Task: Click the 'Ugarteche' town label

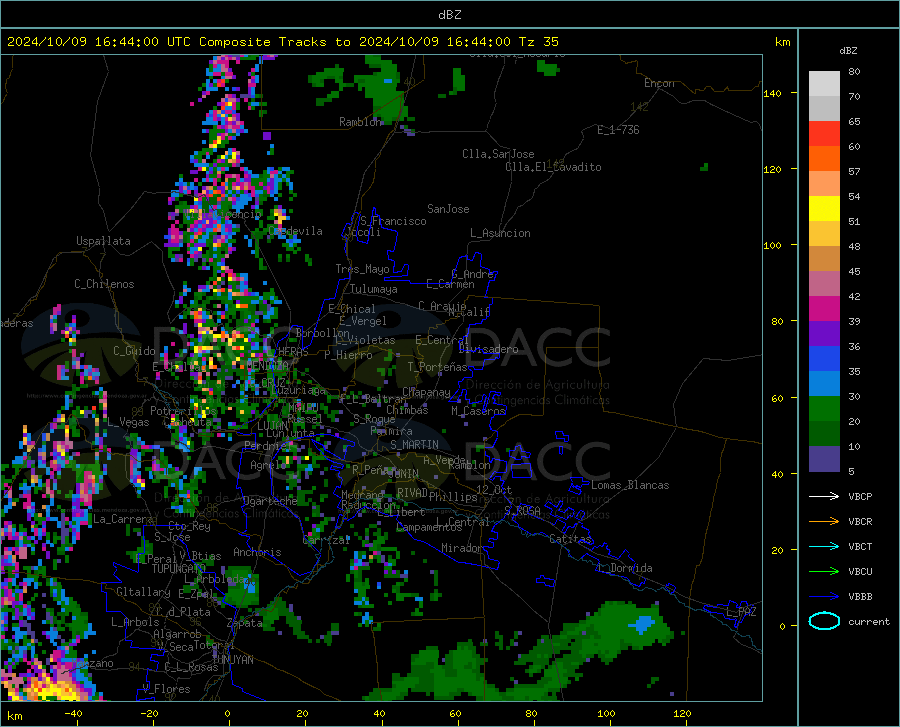Action: pyautogui.click(x=270, y=501)
